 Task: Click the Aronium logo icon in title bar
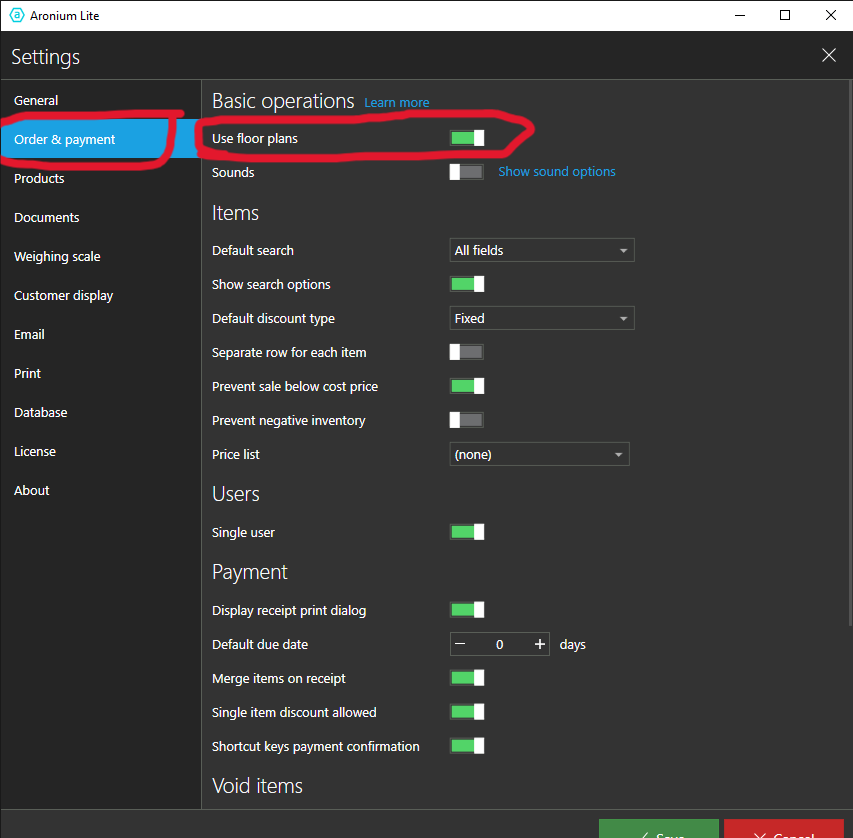click(17, 15)
